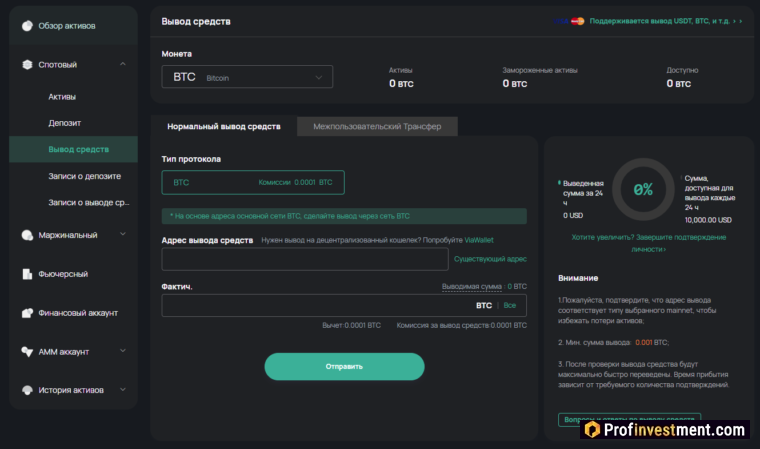Click the Фактич. amount input field
The width and height of the screenshot is (760, 449).
point(344,305)
